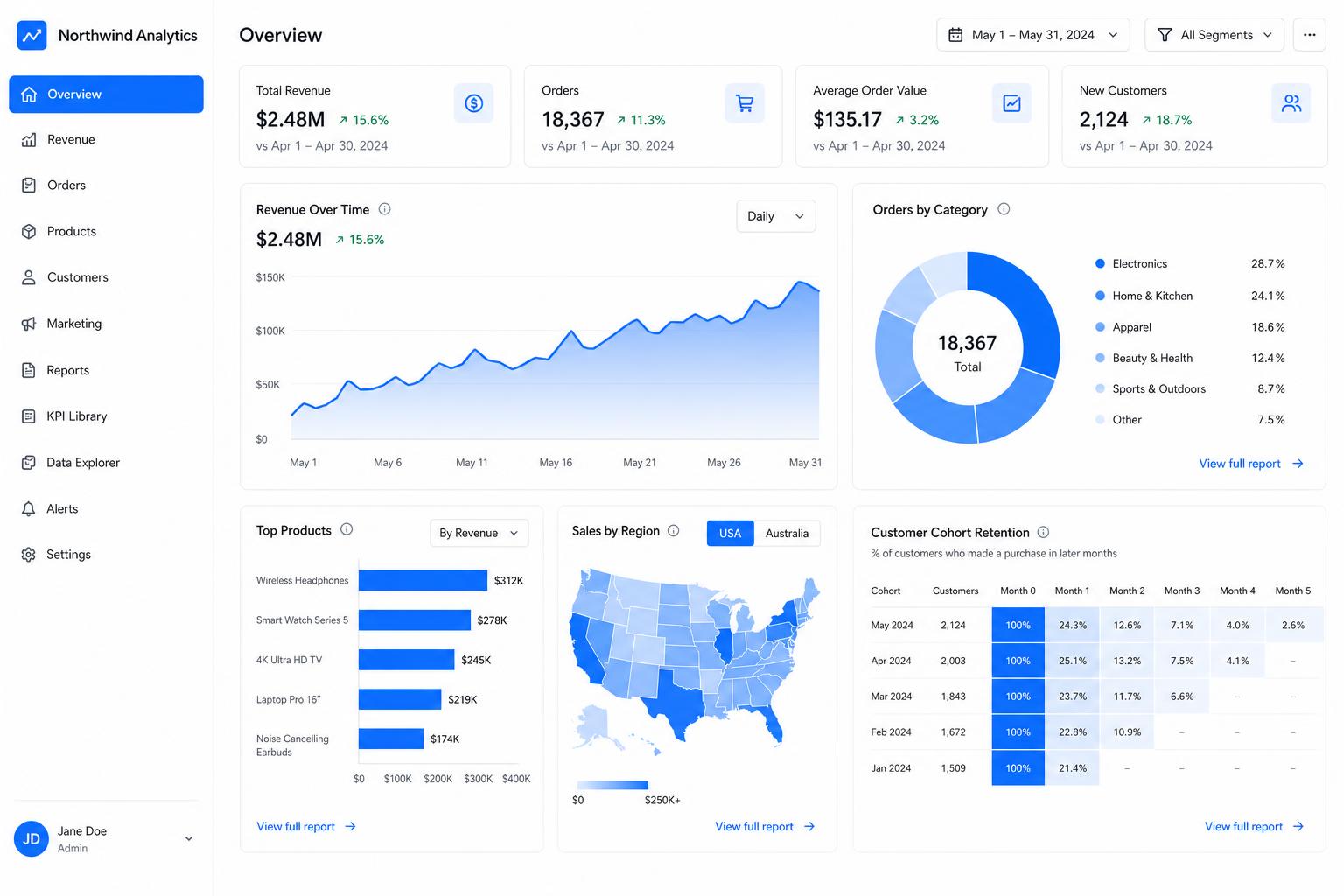This screenshot has width=1344, height=896.
Task: Open View full report for Cohort Retention
Action: click(1254, 827)
